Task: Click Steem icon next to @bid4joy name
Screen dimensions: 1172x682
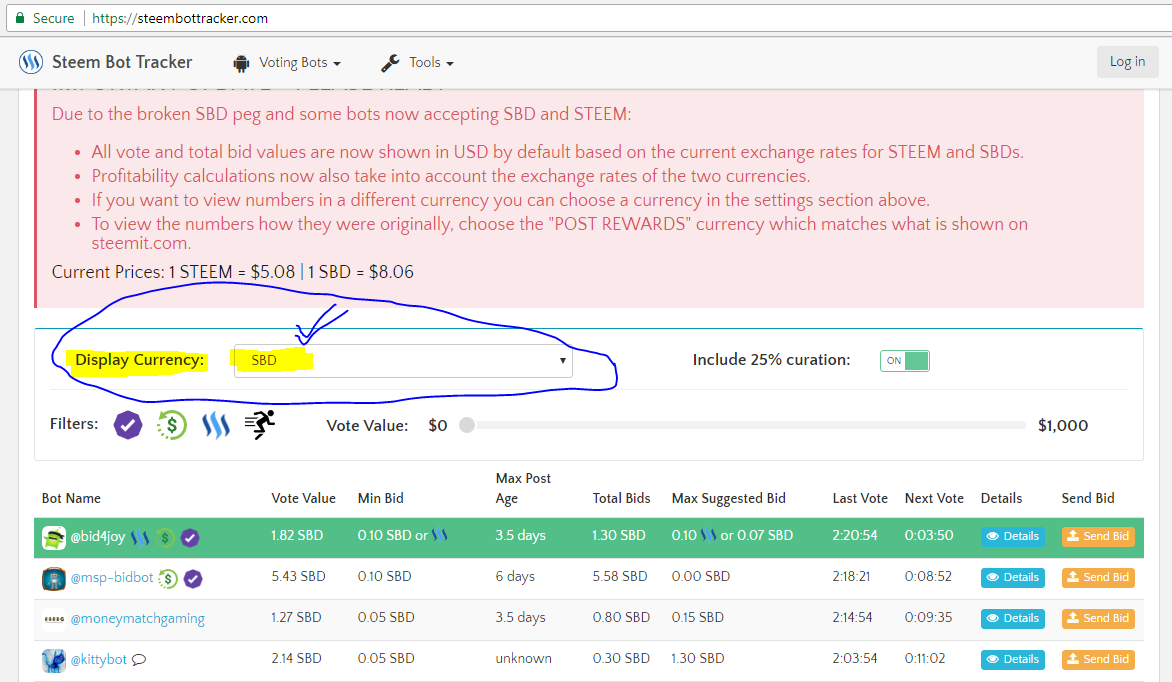Action: coord(140,538)
